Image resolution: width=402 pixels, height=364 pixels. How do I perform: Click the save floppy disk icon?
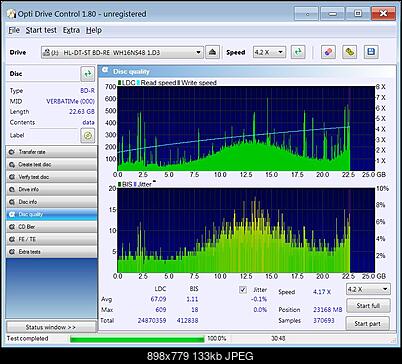(x=371, y=52)
